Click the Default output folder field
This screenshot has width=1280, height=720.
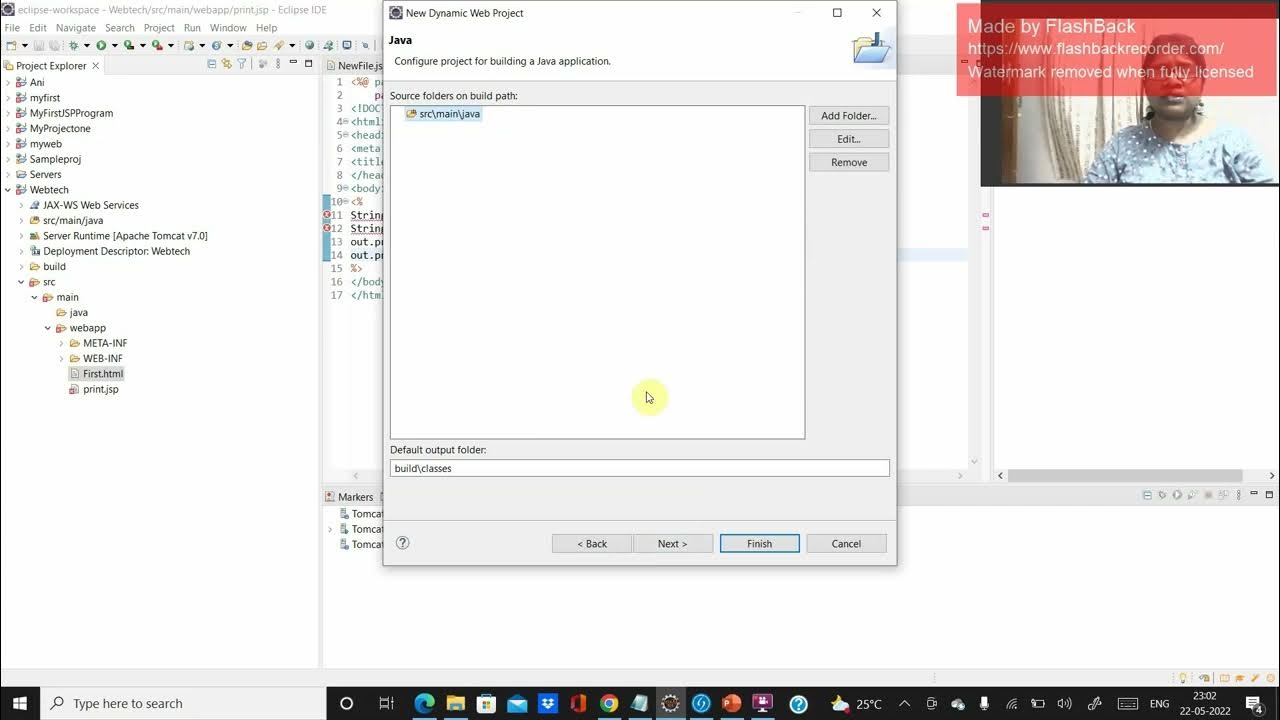click(x=640, y=468)
